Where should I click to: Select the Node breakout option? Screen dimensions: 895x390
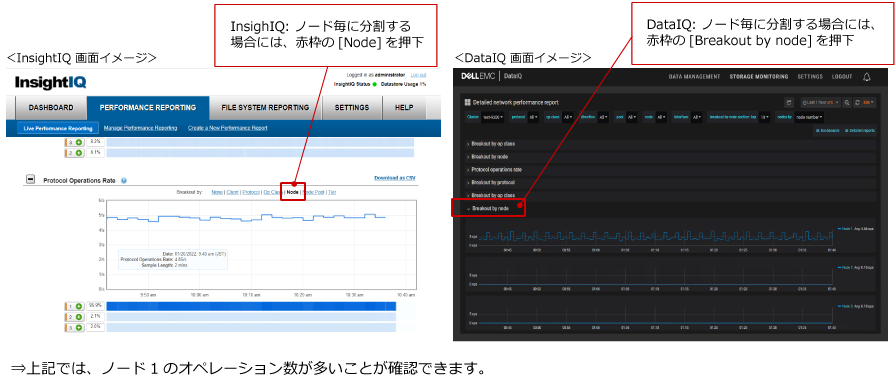click(292, 192)
